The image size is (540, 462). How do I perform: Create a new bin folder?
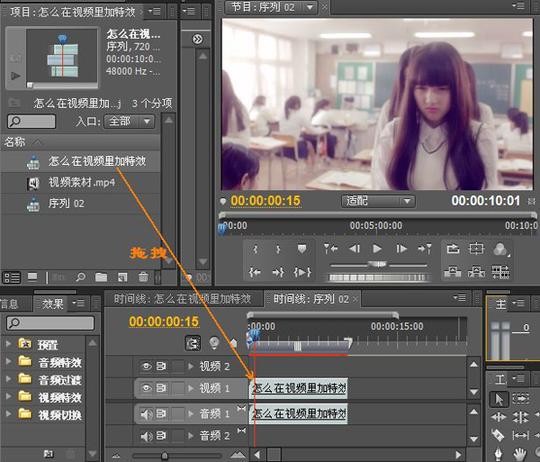[101, 277]
